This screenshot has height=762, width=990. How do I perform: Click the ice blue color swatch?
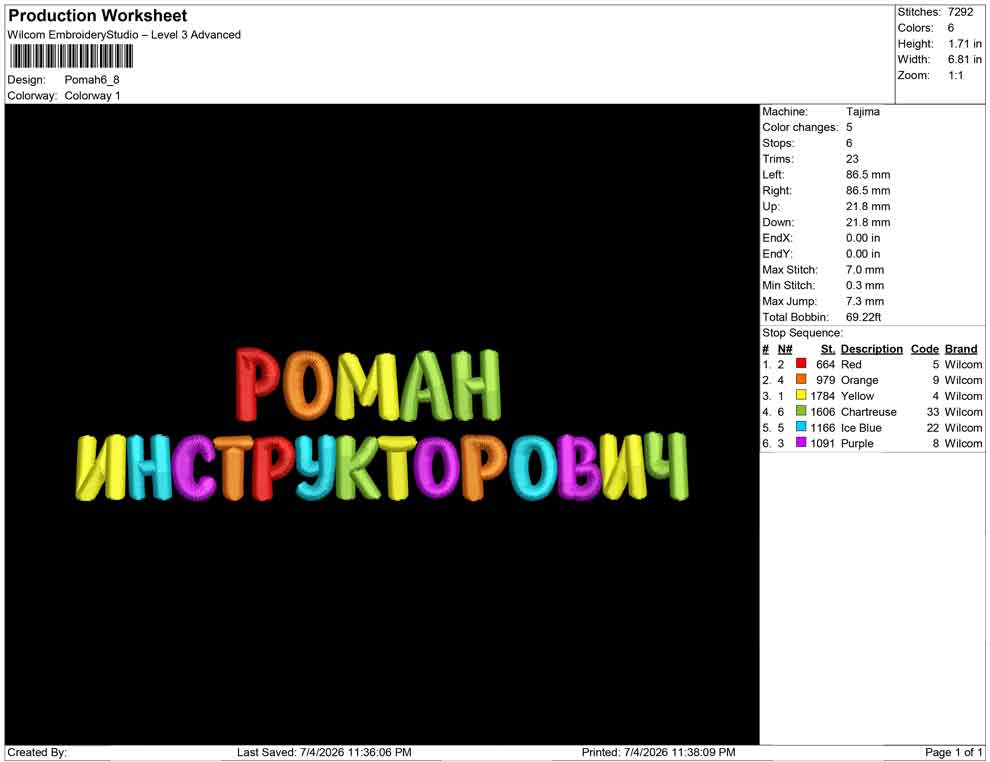[x=801, y=427]
